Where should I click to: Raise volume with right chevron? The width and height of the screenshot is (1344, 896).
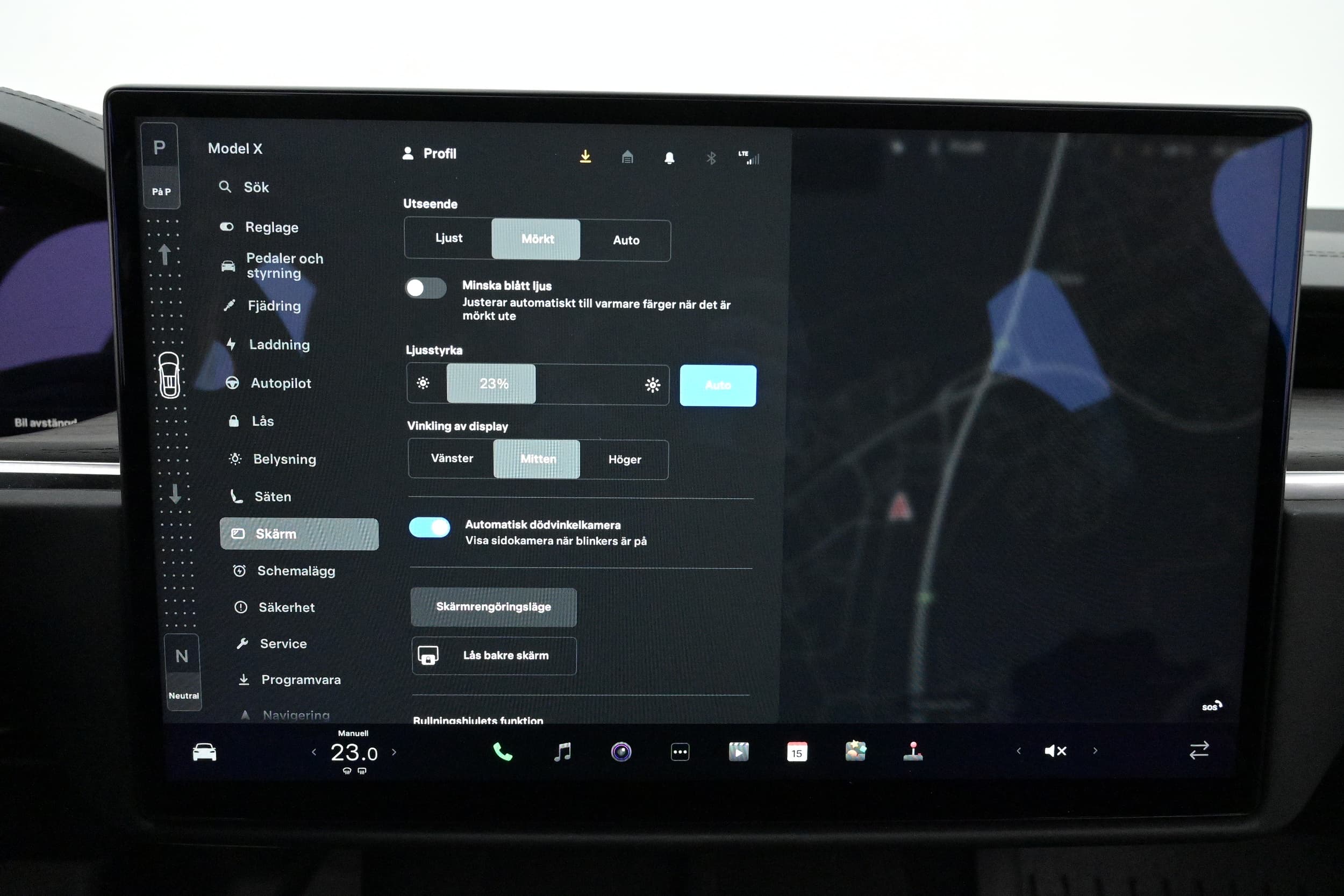point(1095,751)
